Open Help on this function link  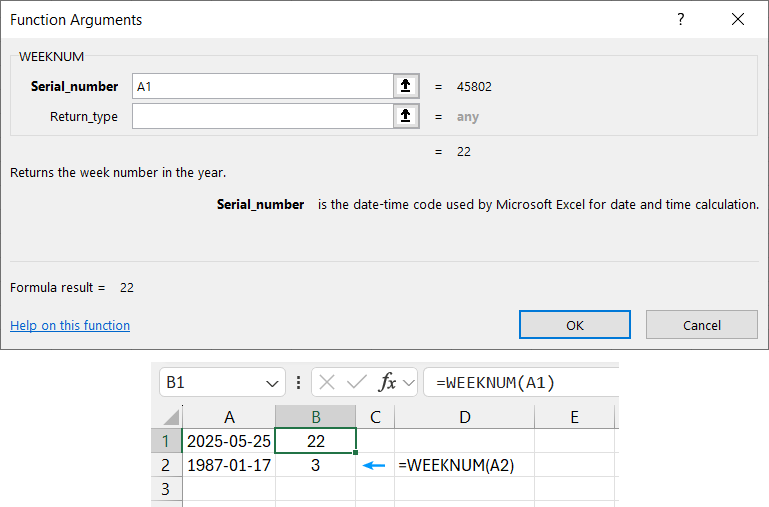point(70,326)
